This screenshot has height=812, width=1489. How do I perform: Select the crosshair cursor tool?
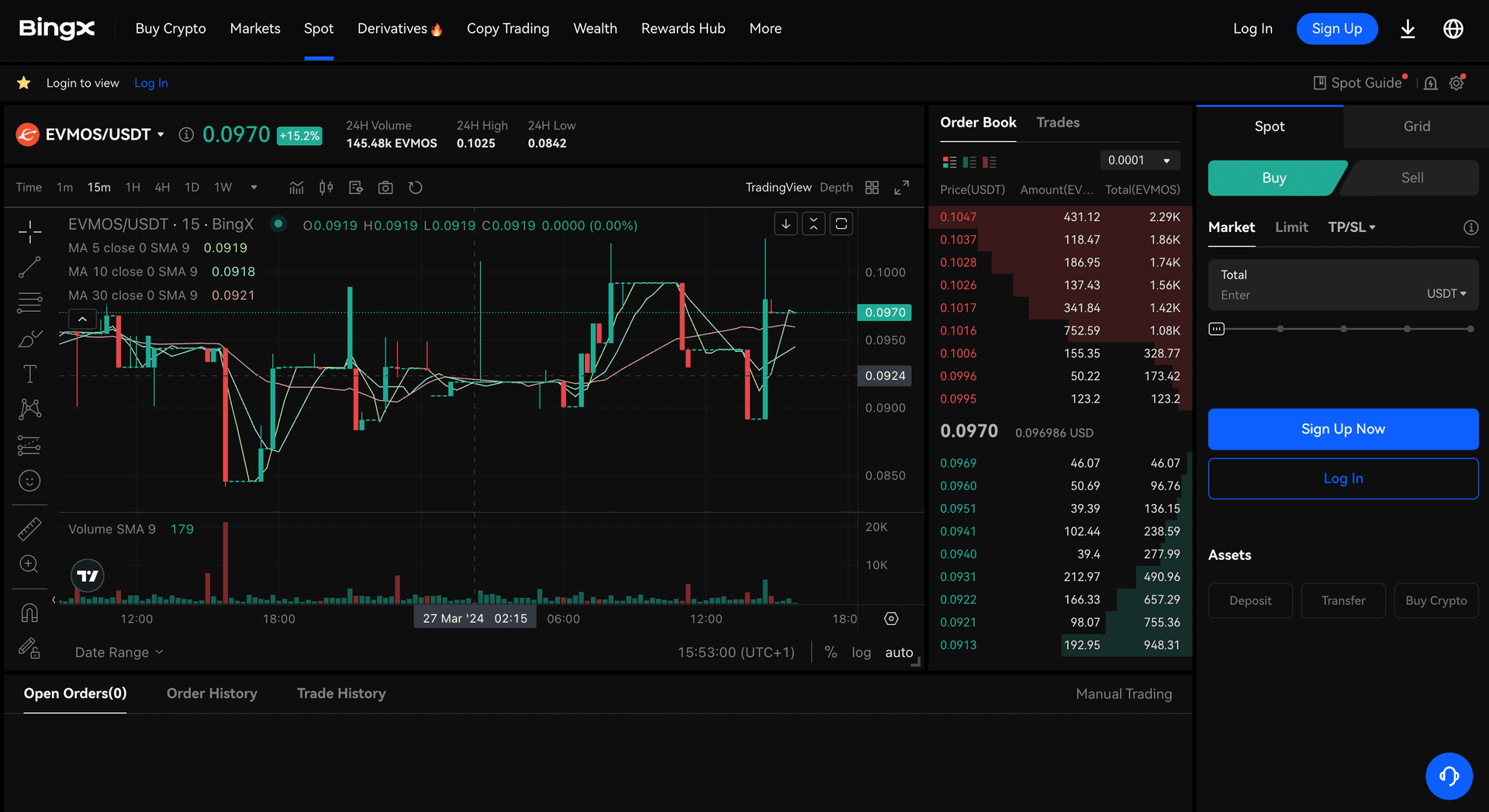(29, 231)
